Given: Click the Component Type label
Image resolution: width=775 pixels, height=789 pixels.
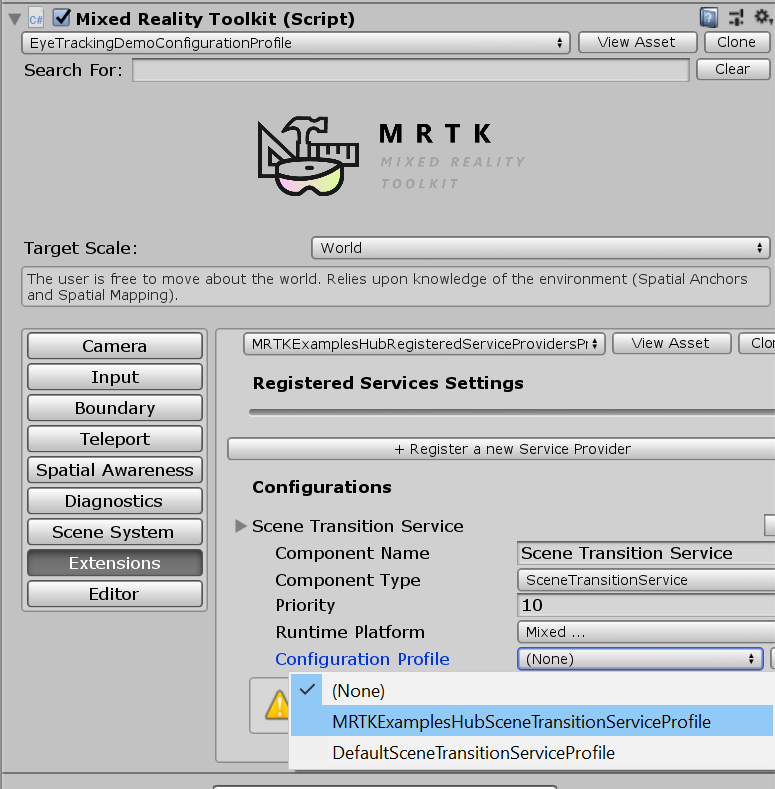Looking at the screenshot, I should point(348,580).
